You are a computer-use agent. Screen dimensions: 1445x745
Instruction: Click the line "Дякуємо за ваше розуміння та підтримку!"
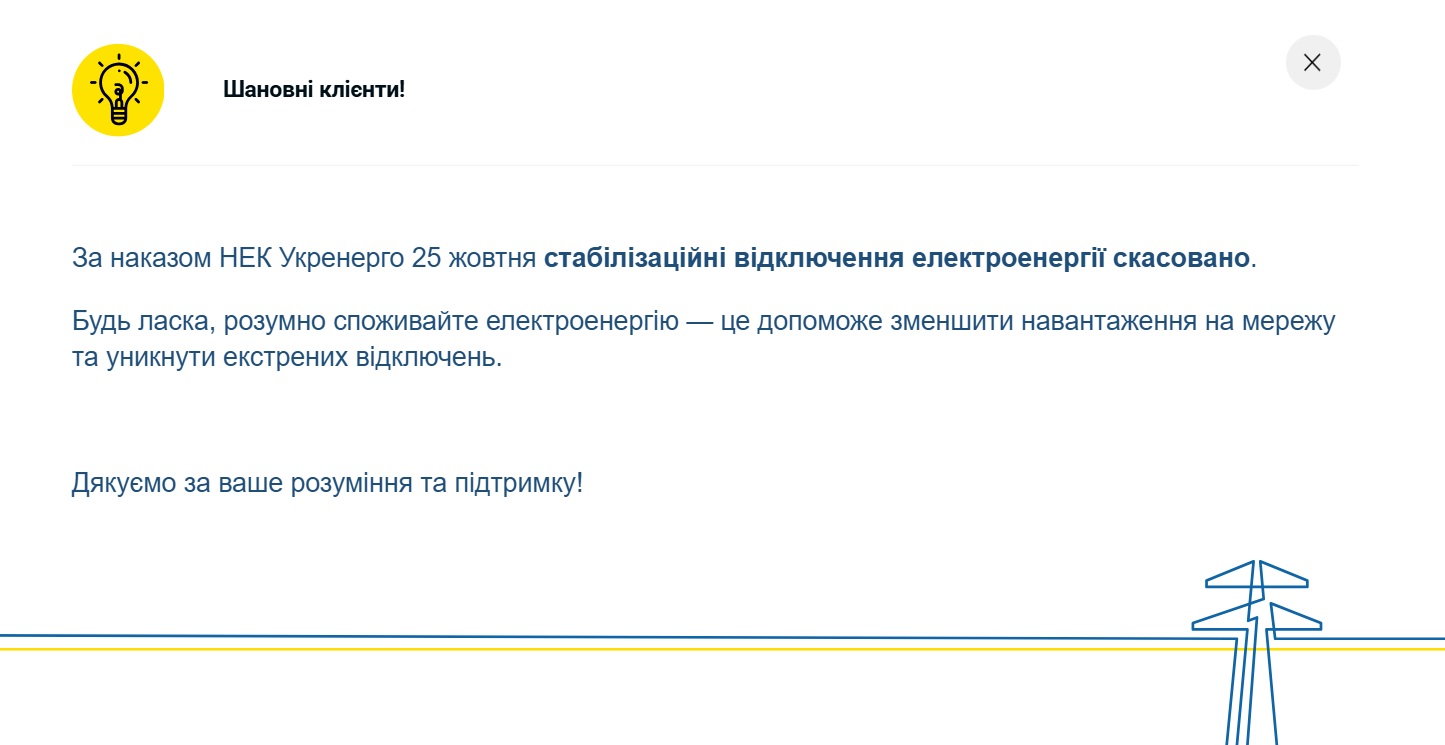(327, 484)
